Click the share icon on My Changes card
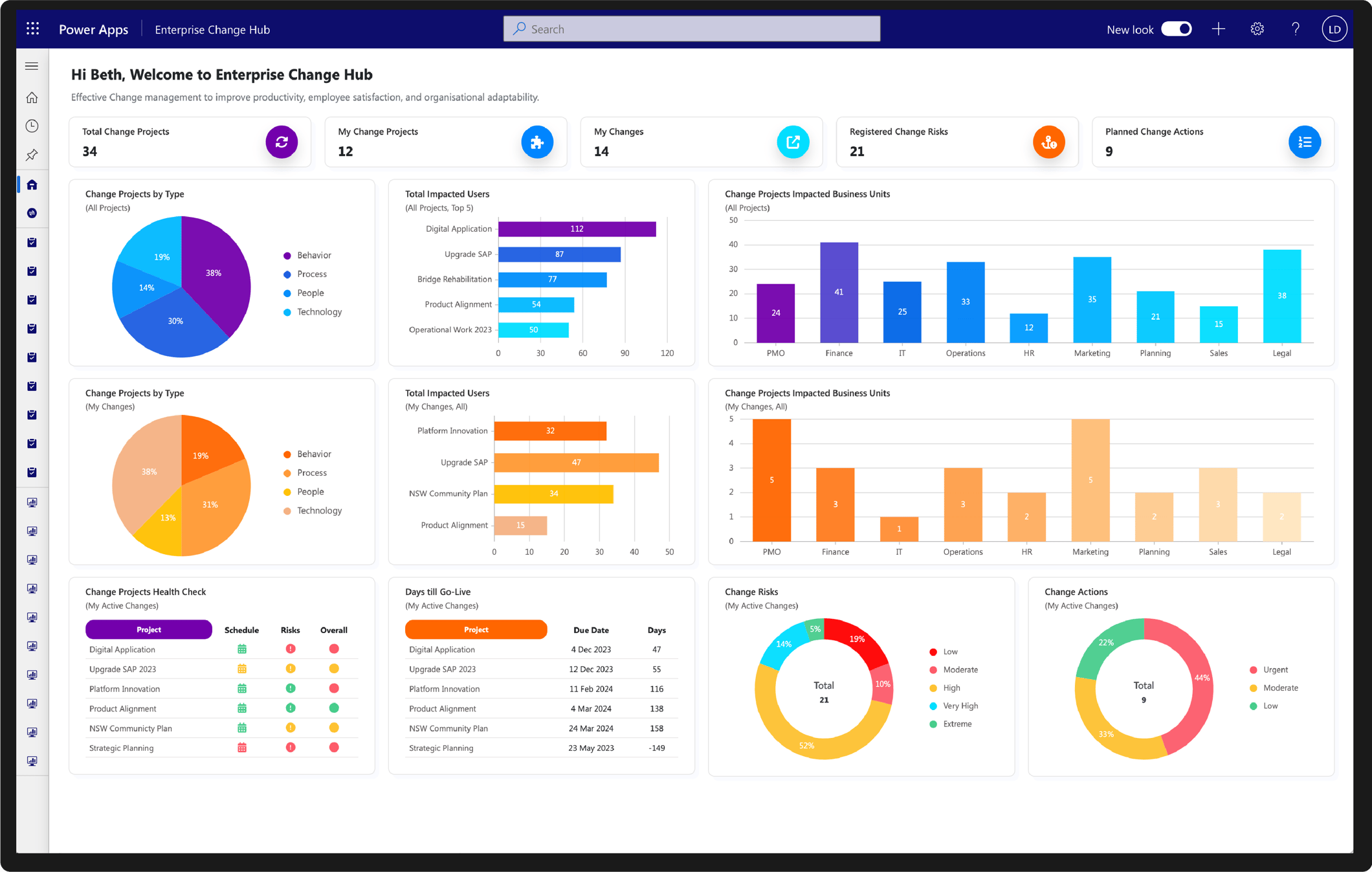Viewport: 1372px width, 872px height. 793,142
